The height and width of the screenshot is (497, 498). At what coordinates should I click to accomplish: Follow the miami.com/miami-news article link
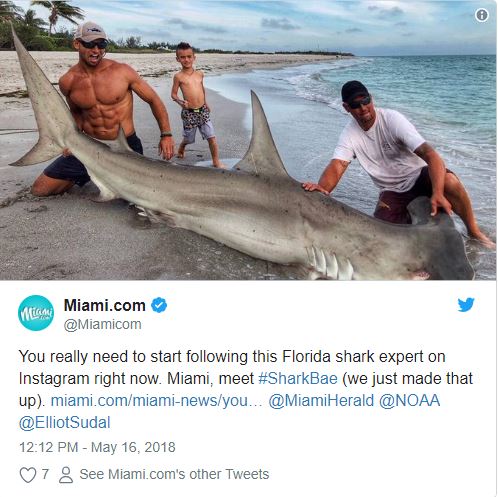point(156,401)
